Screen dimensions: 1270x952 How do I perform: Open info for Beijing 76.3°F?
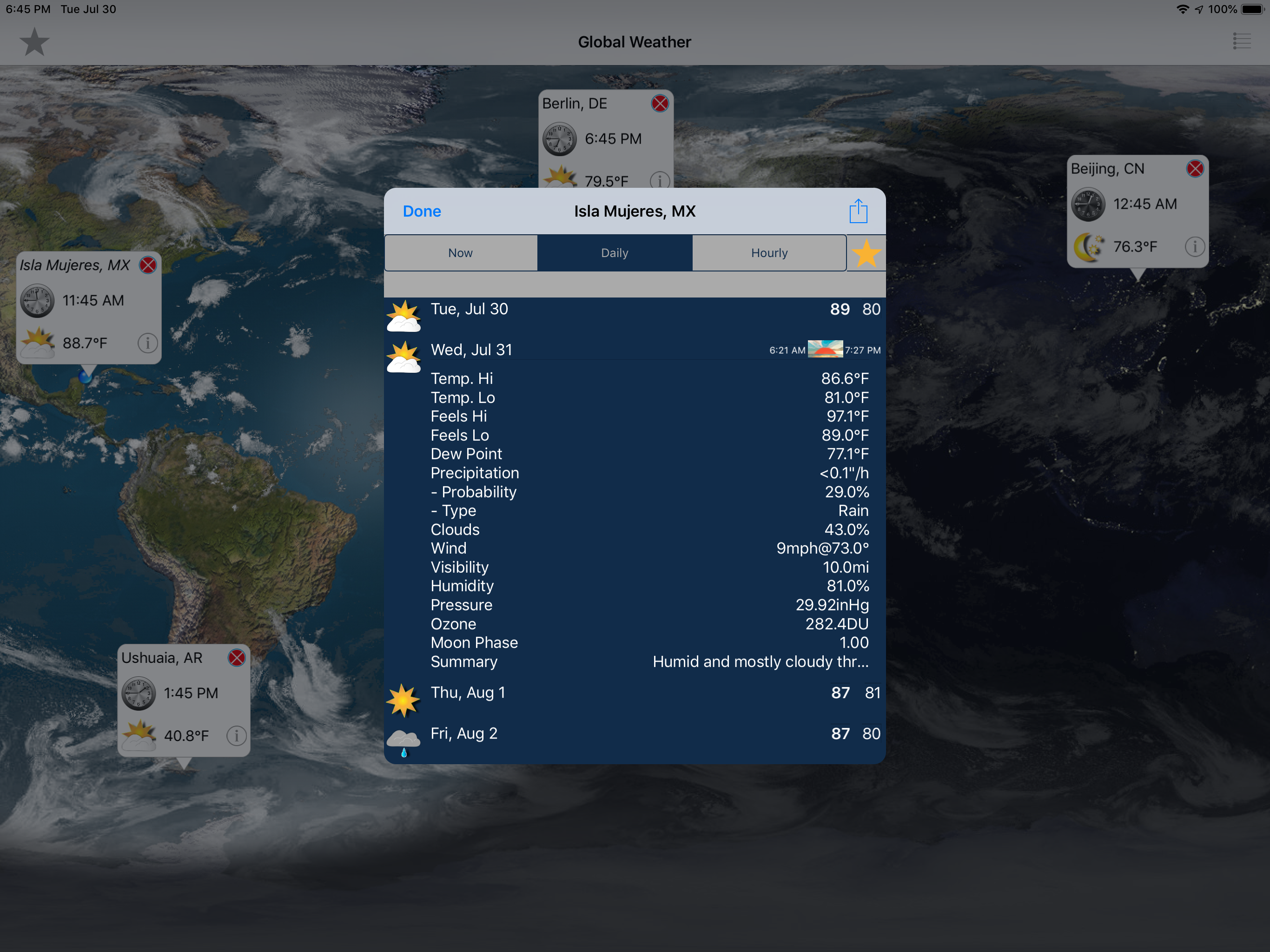pos(1194,247)
